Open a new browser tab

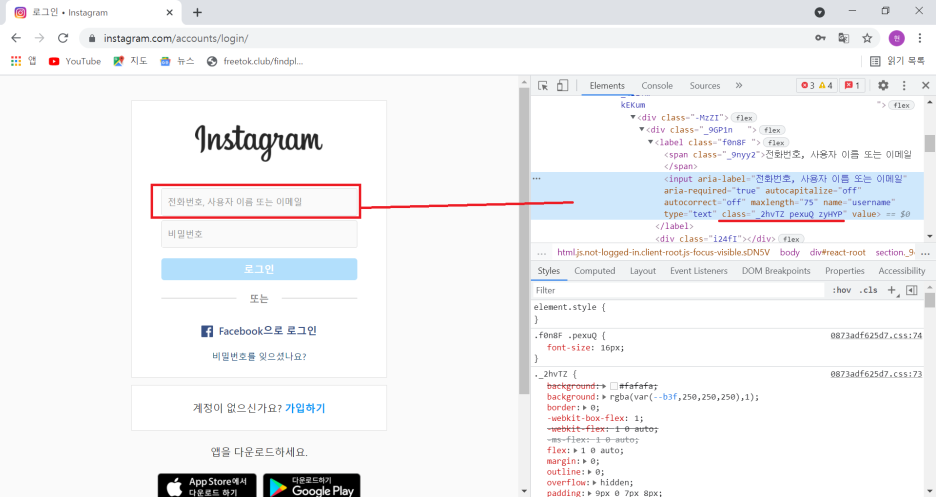198,12
